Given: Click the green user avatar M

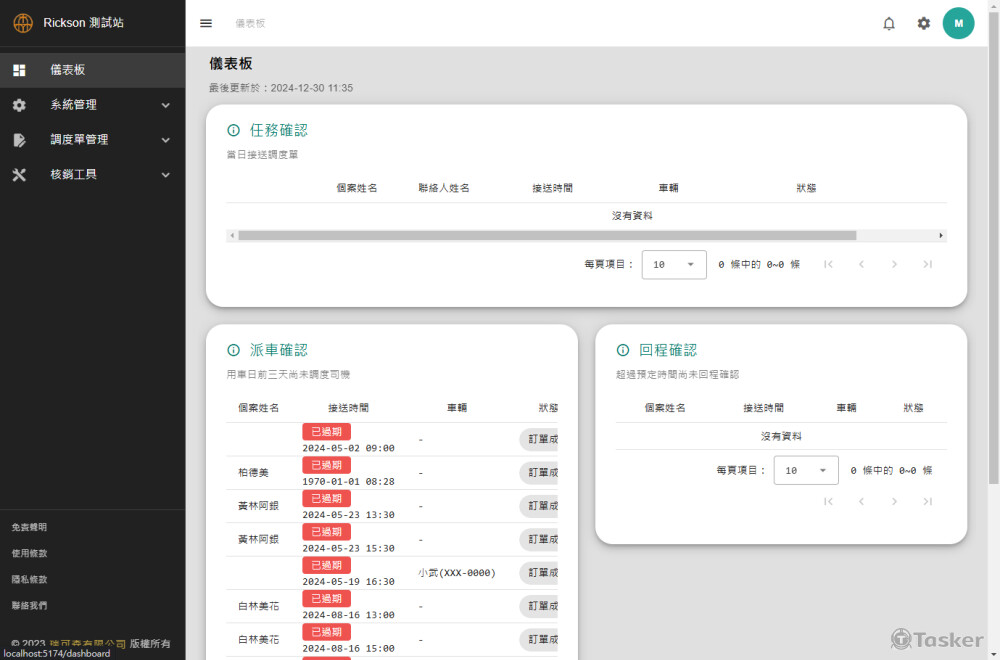Looking at the screenshot, I should pyautogui.click(x=958, y=23).
